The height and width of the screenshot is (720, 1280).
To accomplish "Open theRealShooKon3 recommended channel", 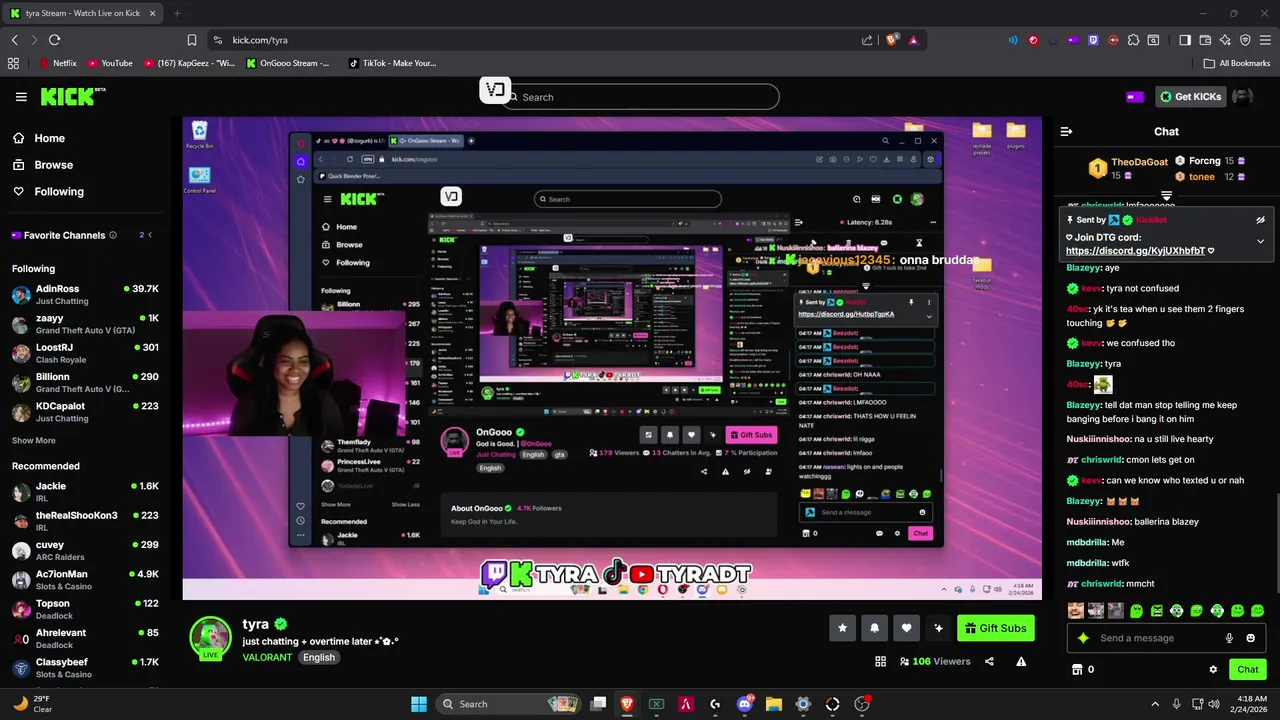I will 85,521.
